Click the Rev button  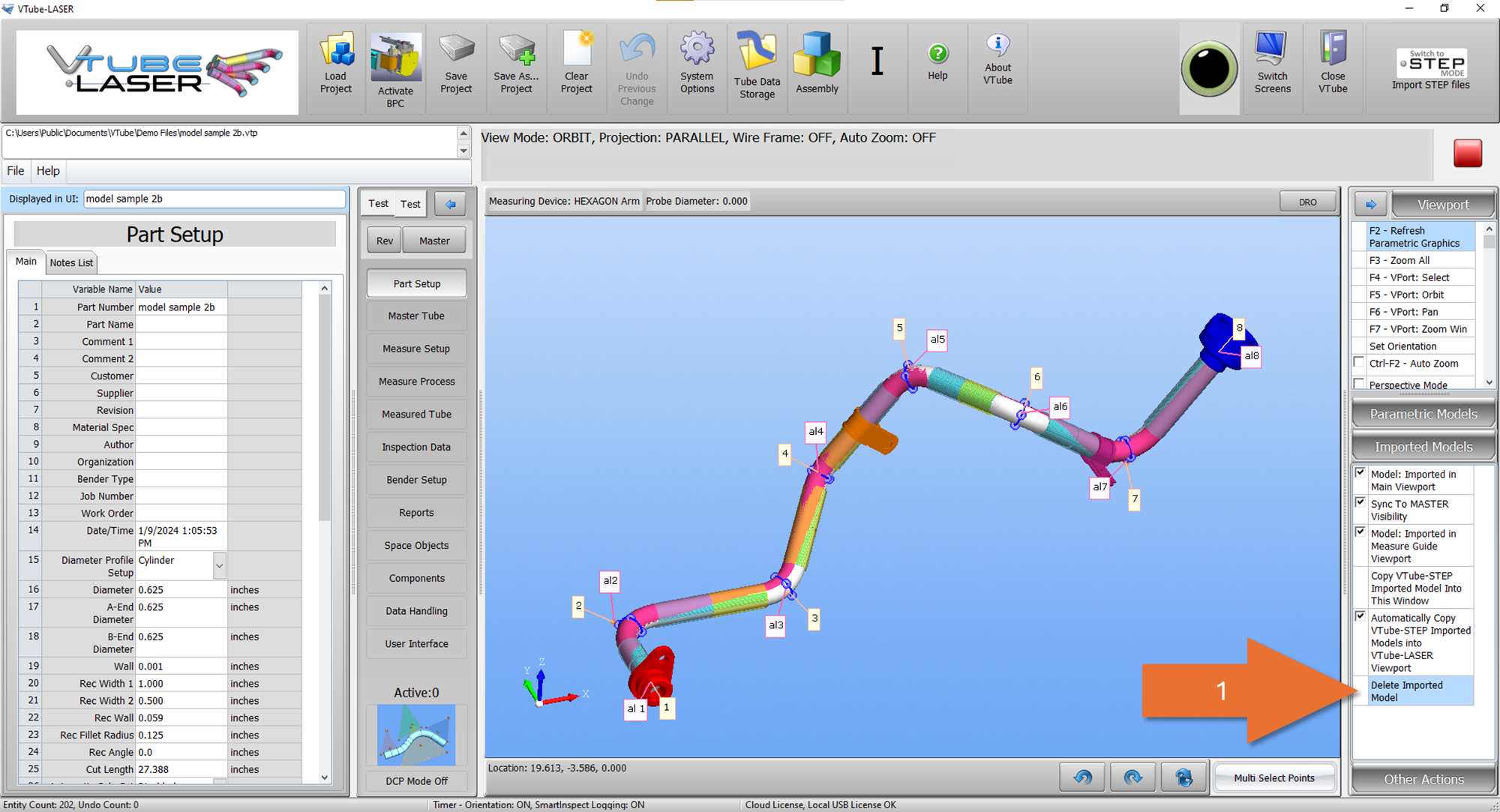coord(385,241)
